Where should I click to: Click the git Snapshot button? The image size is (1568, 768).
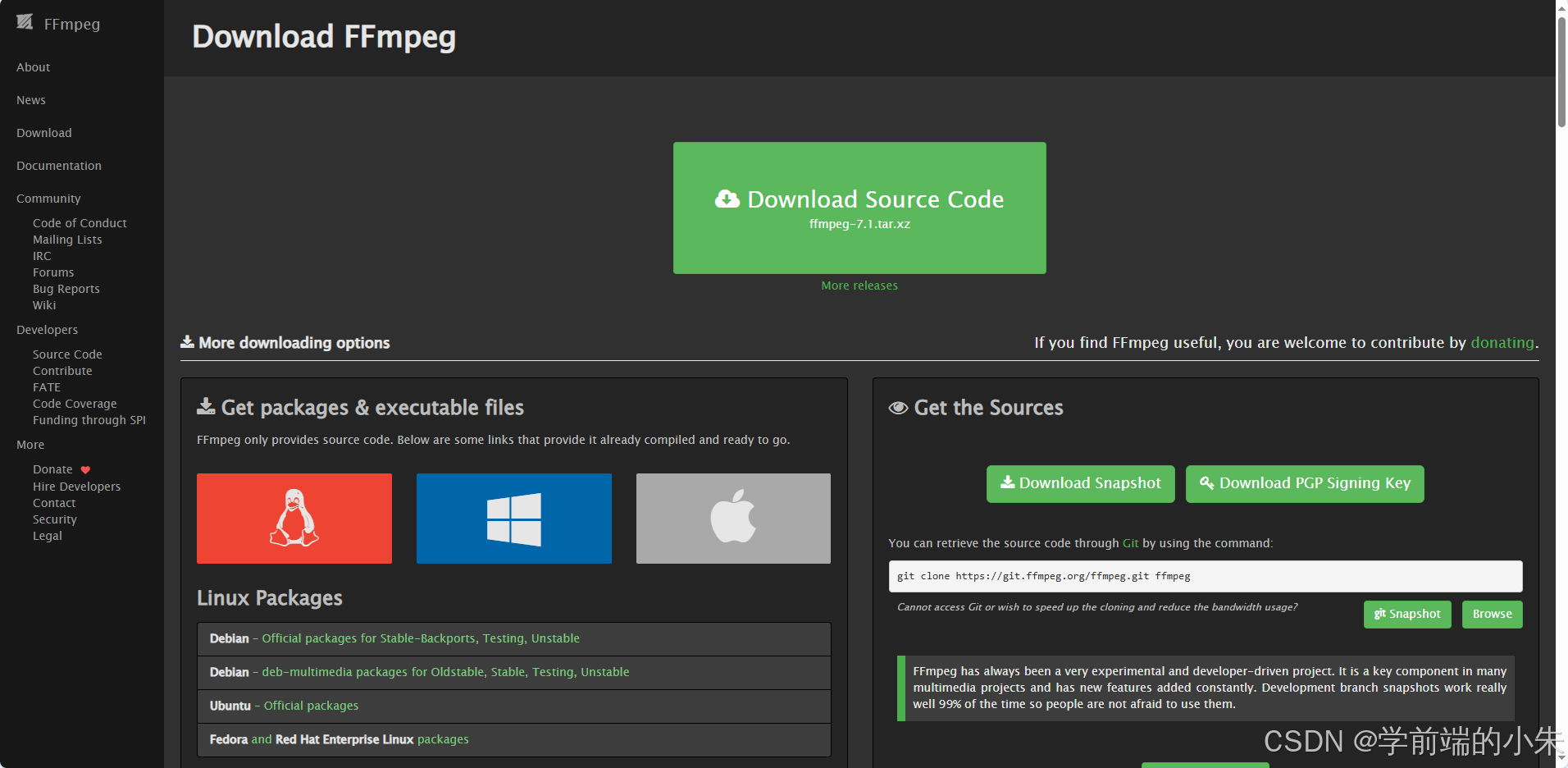(1407, 614)
